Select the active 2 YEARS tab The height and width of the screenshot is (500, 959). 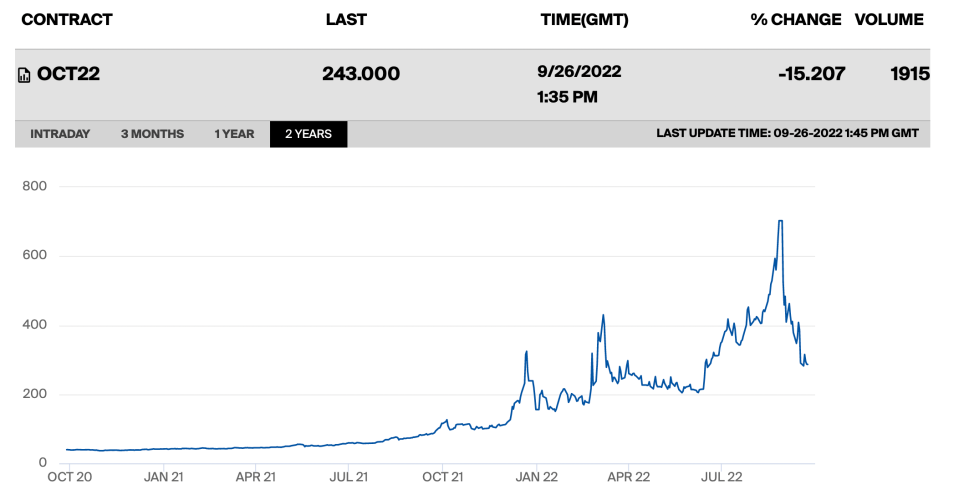coord(308,134)
